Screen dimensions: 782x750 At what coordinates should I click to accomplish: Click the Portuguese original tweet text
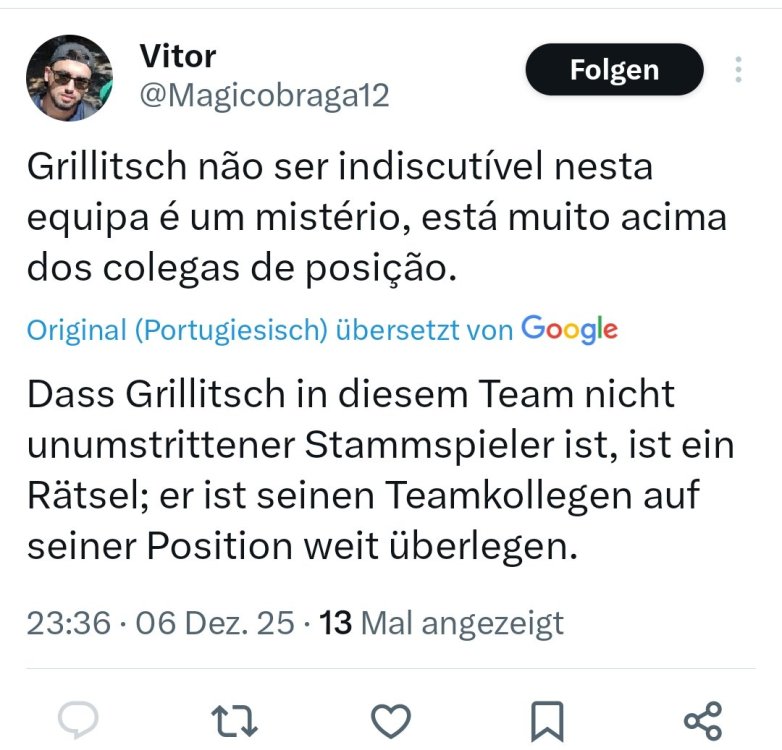(377, 217)
